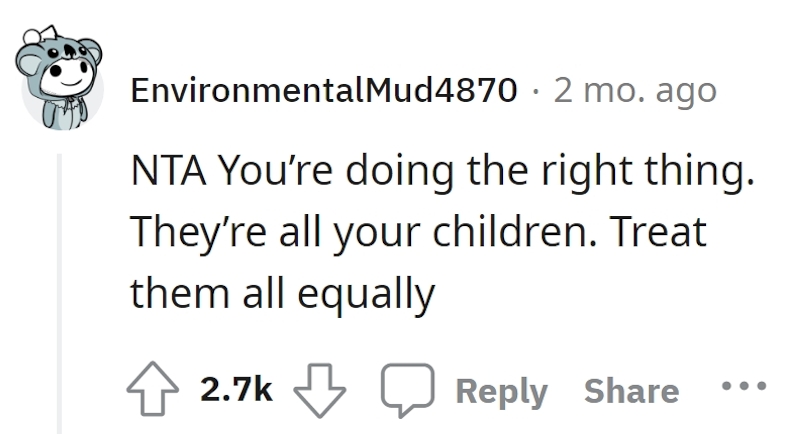Downvote the NTA comment
The height and width of the screenshot is (434, 800).
coord(319,391)
